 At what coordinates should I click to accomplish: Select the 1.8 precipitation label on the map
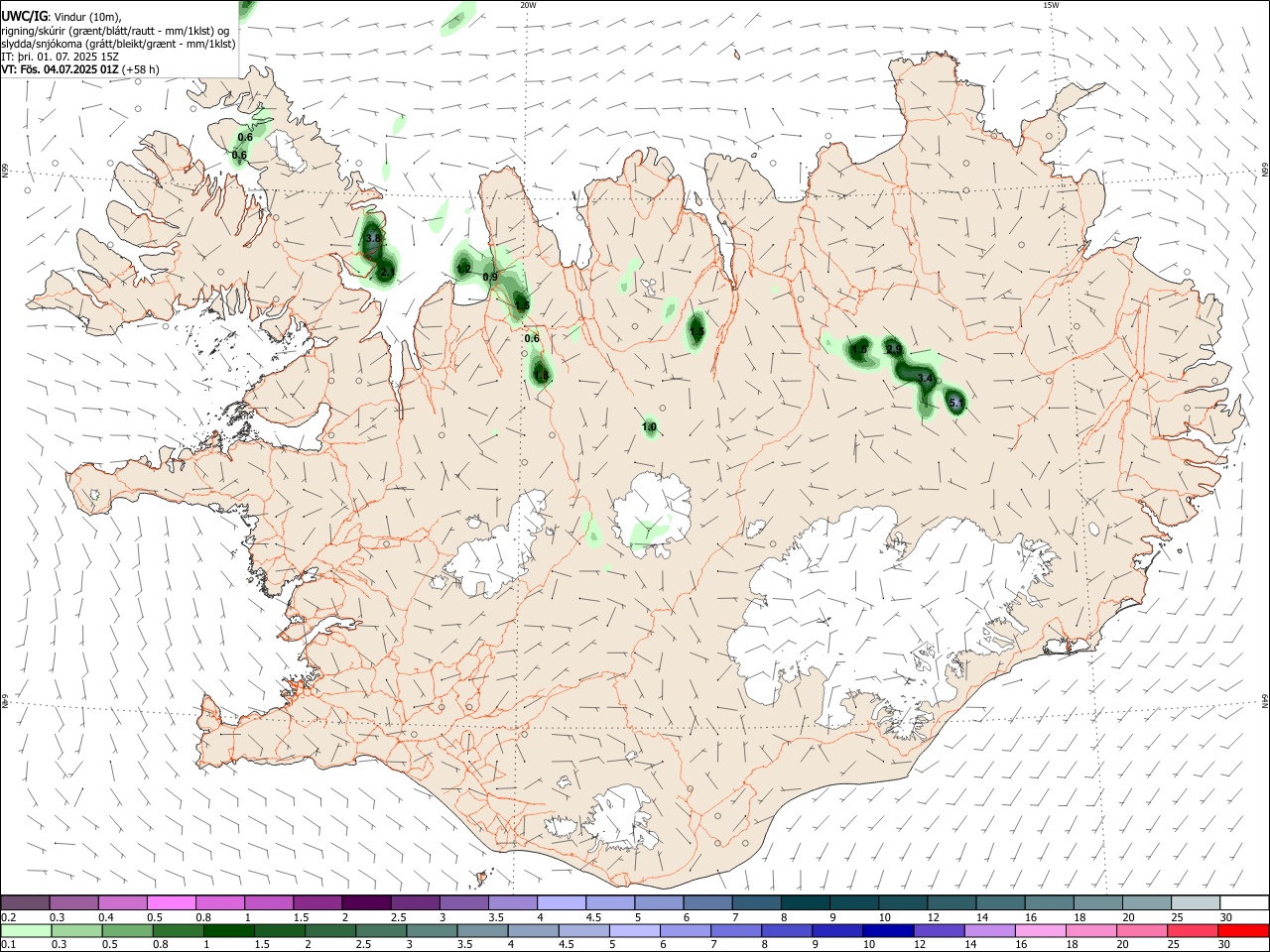pos(541,376)
